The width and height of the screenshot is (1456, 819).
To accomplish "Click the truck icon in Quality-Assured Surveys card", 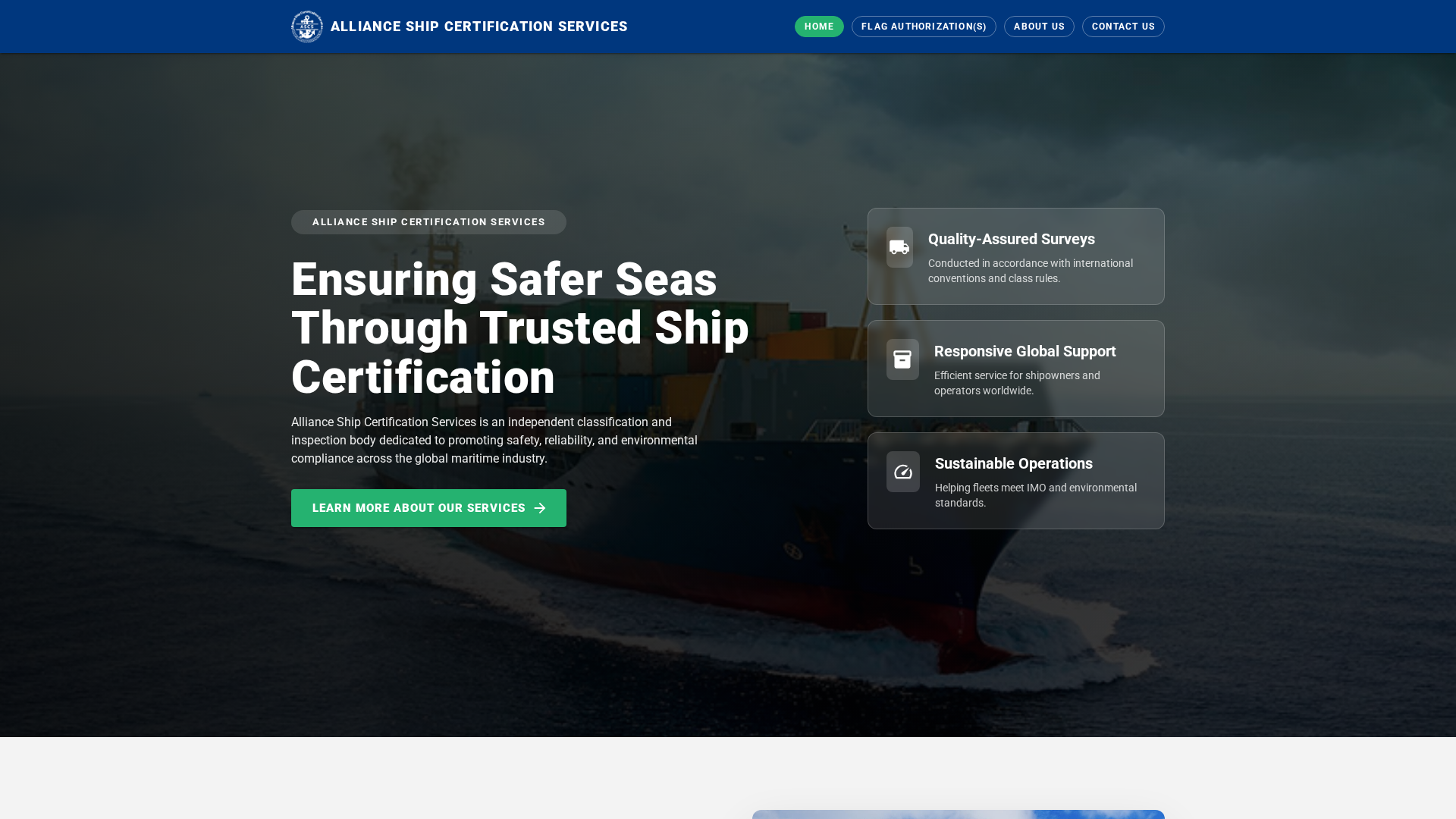I will click(899, 247).
